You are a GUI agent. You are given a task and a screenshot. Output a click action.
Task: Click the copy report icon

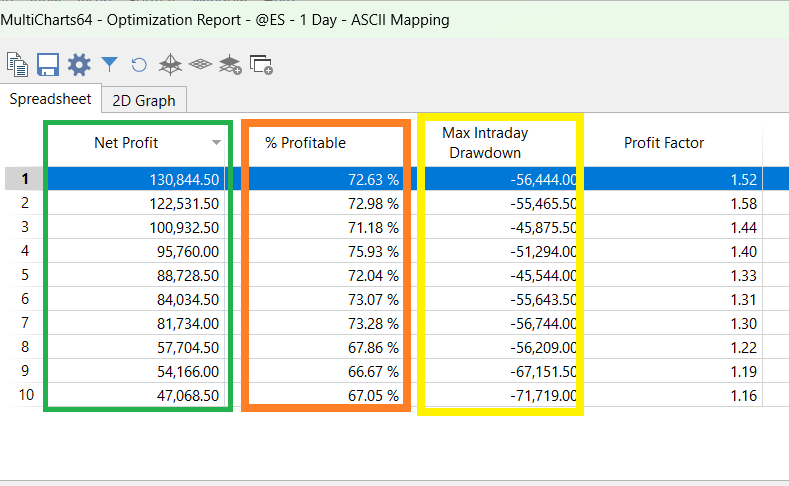[17, 65]
